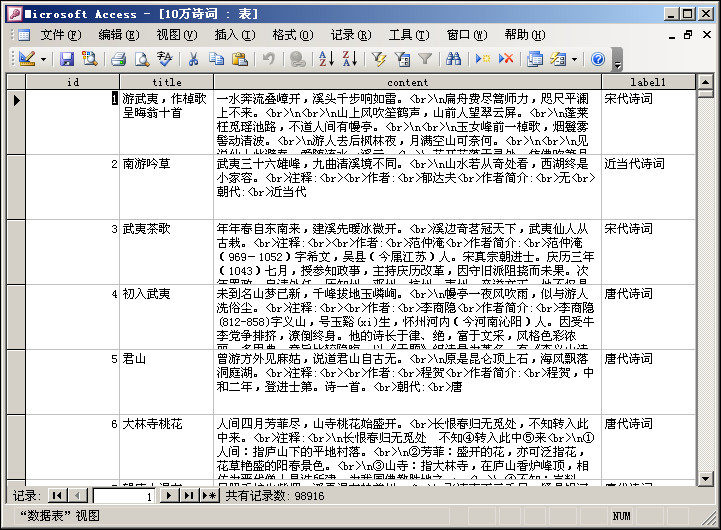Click the id cell with value 4

point(73,317)
